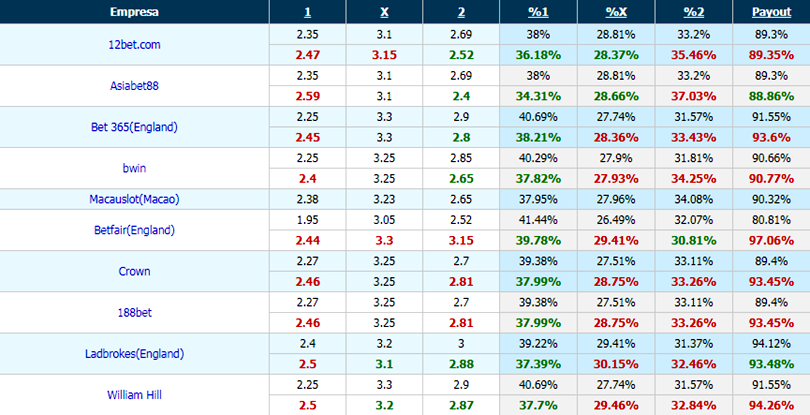
Task: Select the 37.7% value for William Hill
Action: click(x=538, y=406)
